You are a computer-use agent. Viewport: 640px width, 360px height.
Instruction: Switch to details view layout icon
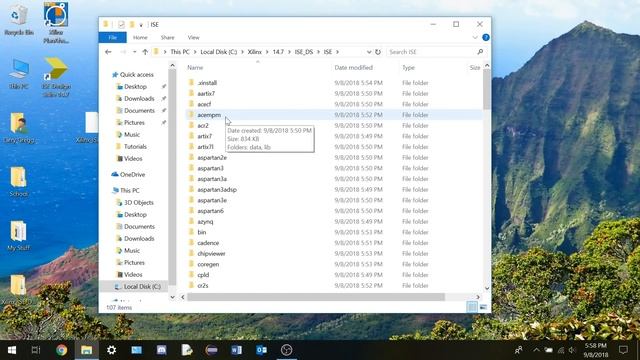(x=472, y=307)
